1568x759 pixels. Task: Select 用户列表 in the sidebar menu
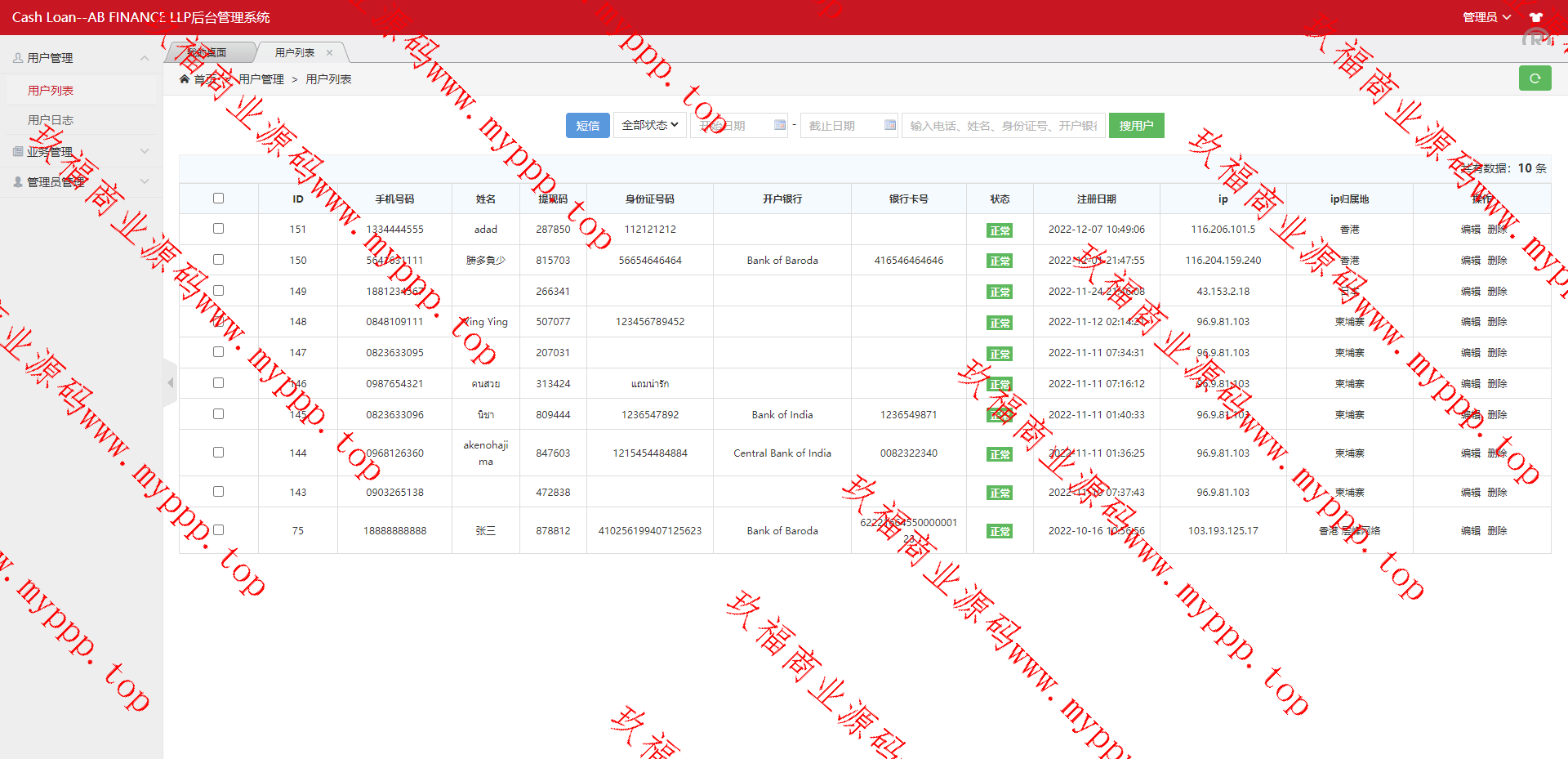51,91
